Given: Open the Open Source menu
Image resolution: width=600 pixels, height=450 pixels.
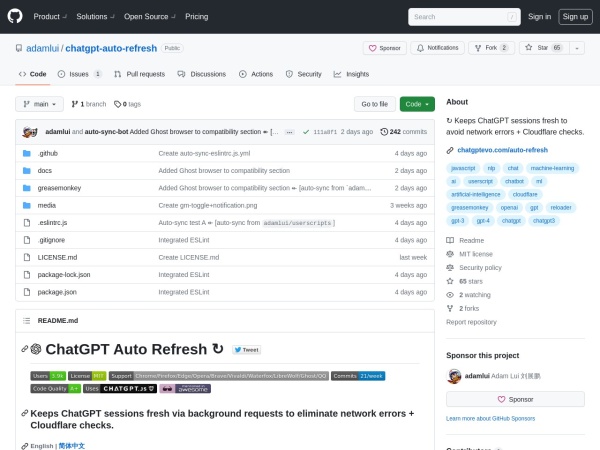Looking at the screenshot, I should pyautogui.click(x=150, y=16).
